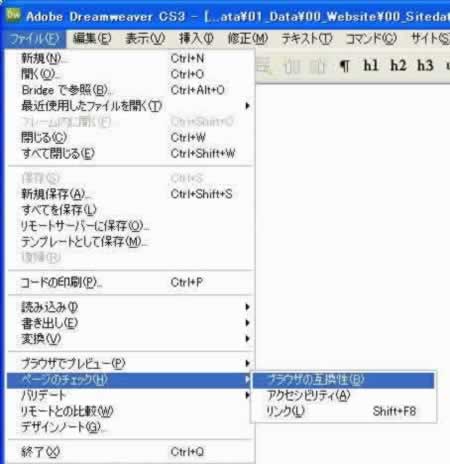The height and width of the screenshot is (464, 450).
Task: Apply h3 heading from toolbar
Action: pyautogui.click(x=425, y=65)
